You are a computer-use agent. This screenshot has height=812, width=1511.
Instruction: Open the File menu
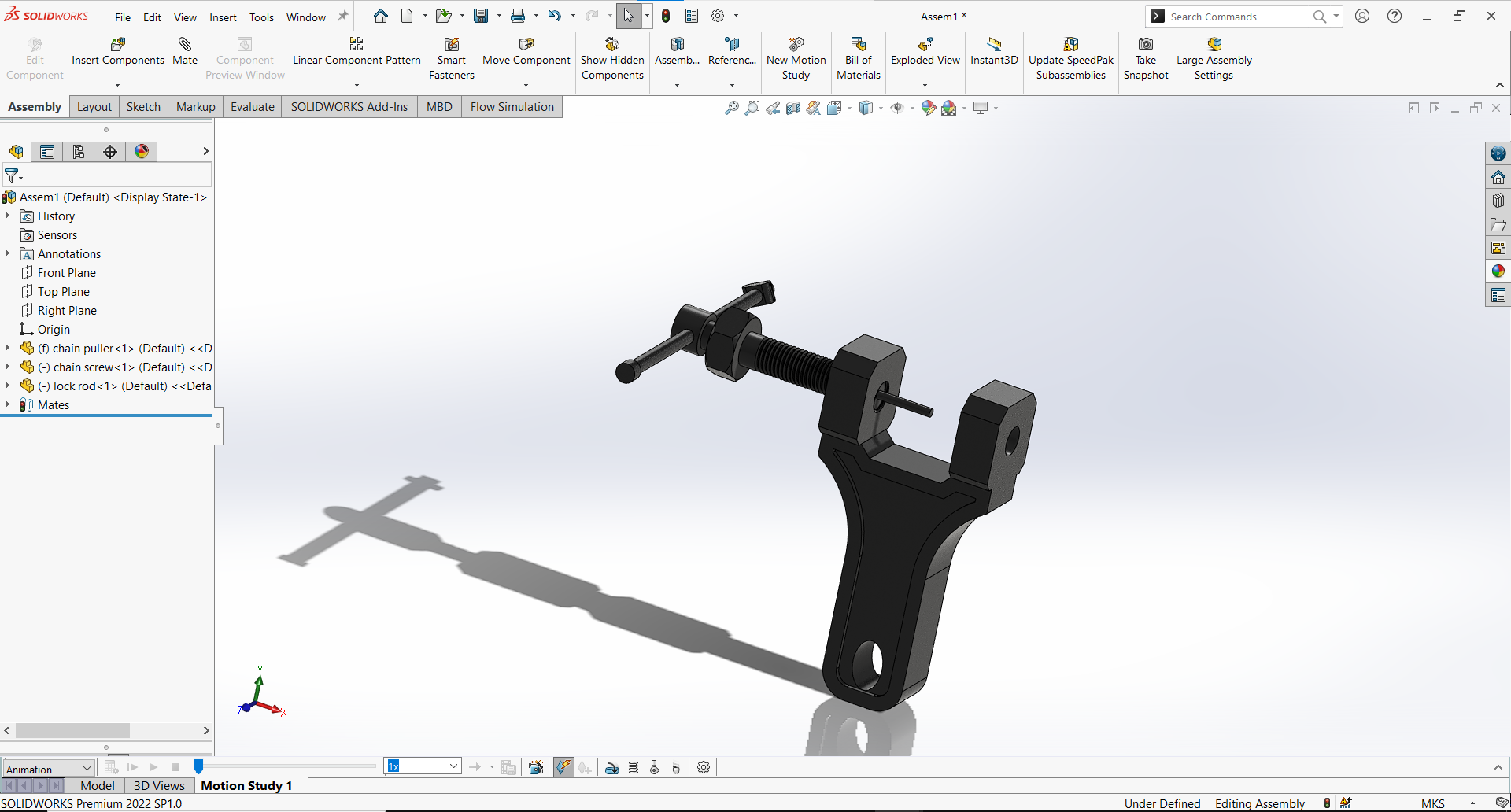coord(123,17)
